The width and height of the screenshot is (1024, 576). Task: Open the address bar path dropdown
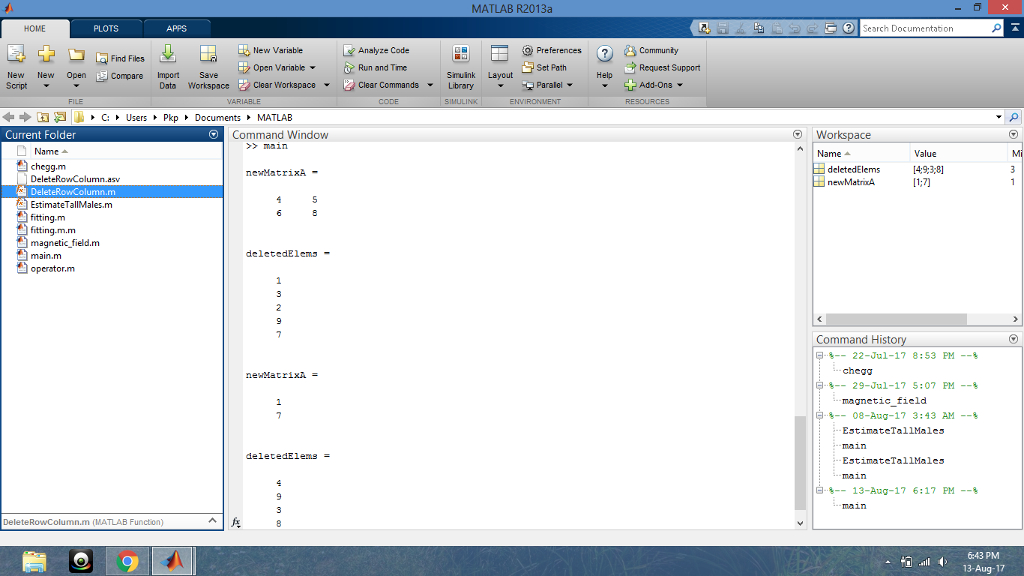(x=999, y=118)
